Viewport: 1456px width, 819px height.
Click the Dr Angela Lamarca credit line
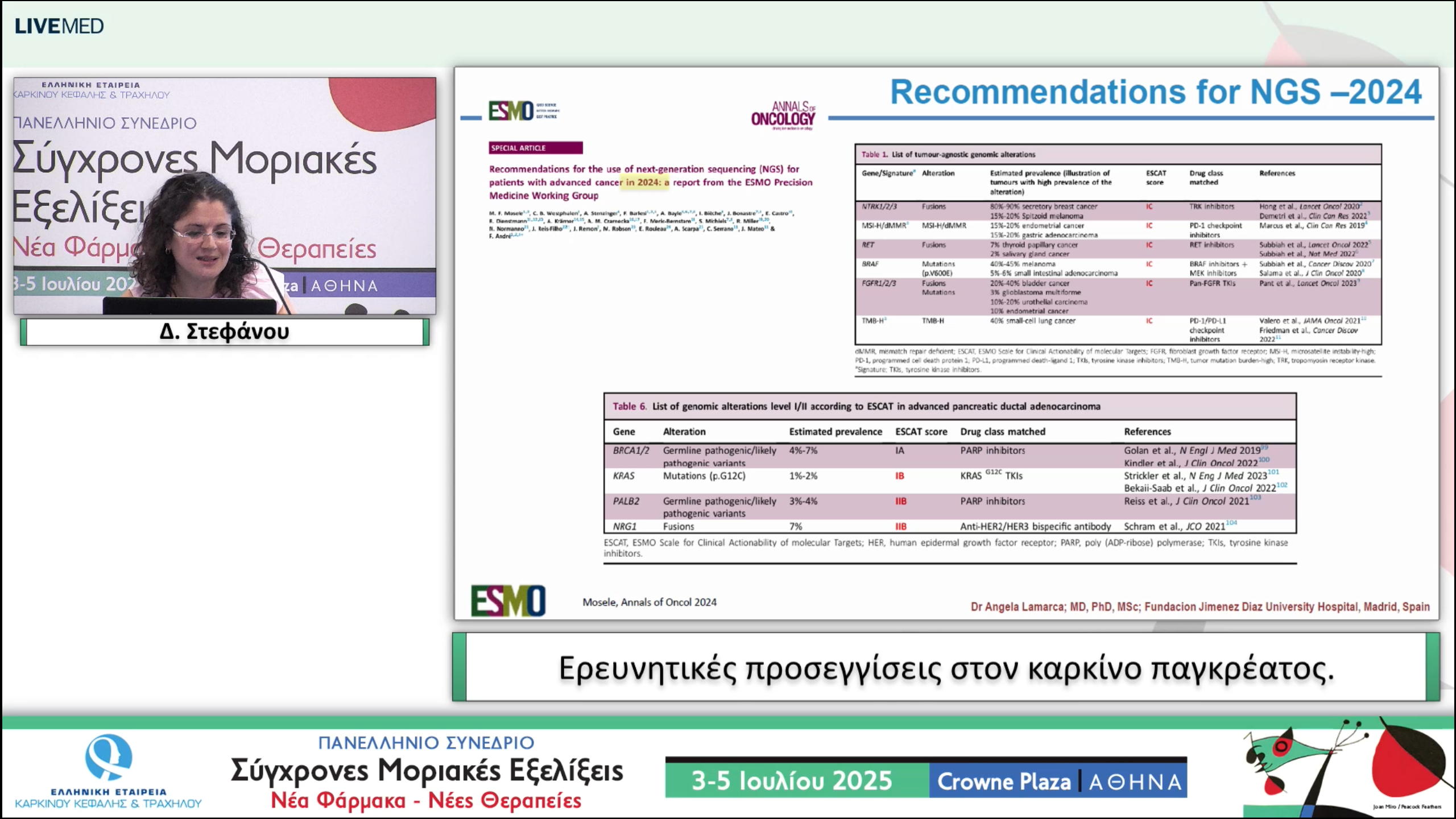pos(1199,606)
